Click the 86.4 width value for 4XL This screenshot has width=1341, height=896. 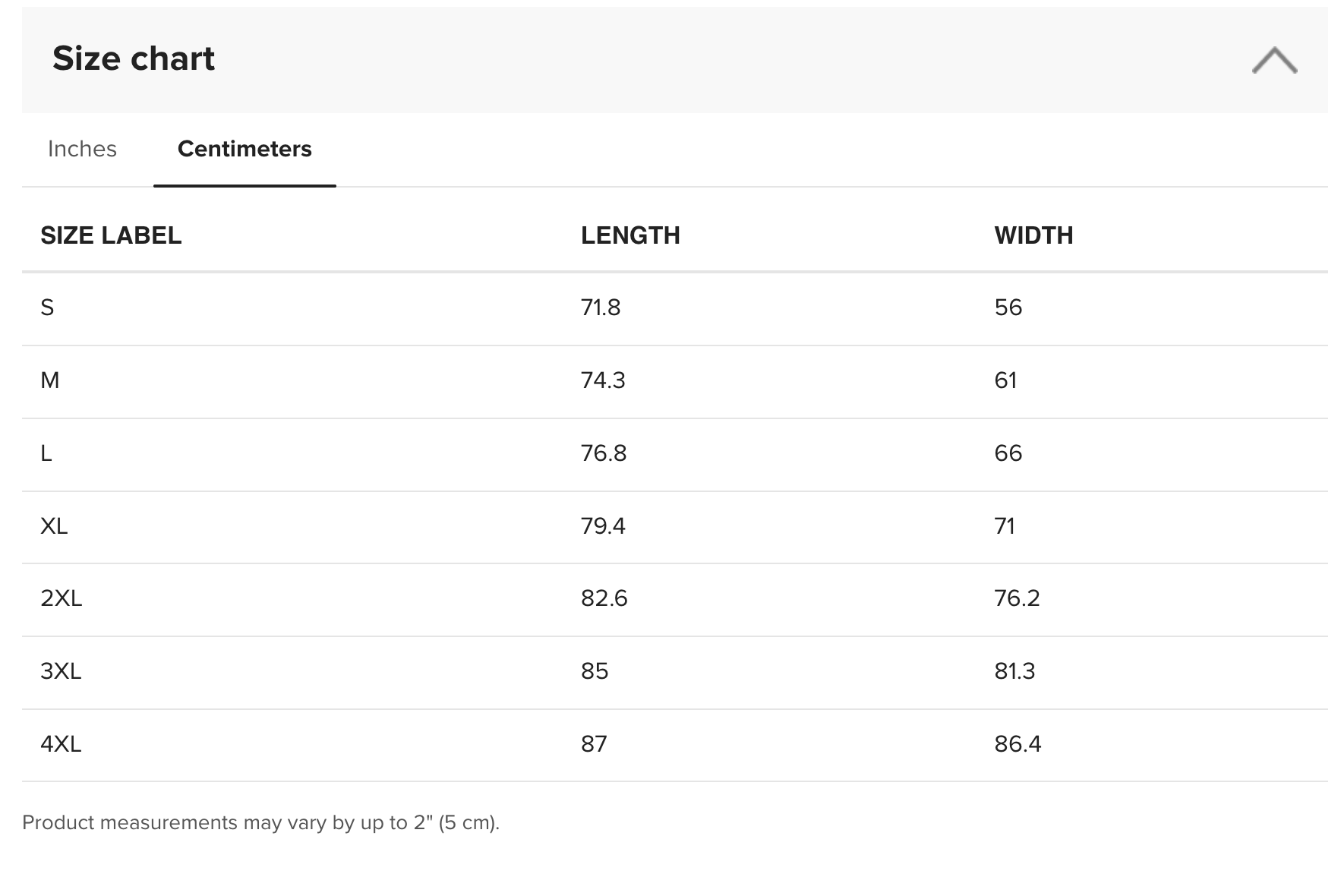click(x=1018, y=743)
